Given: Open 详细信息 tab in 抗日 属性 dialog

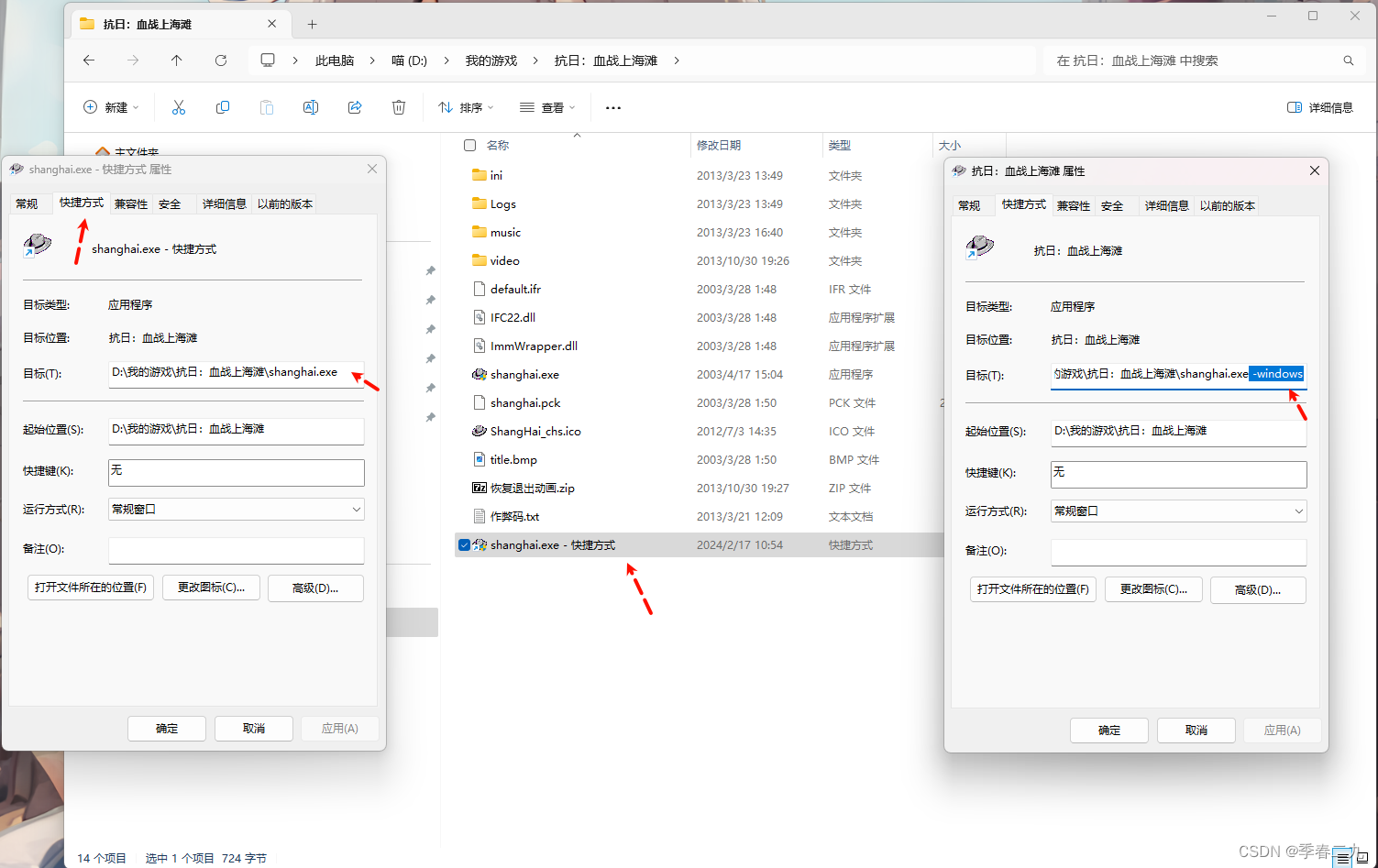Looking at the screenshot, I should pyautogui.click(x=1167, y=205).
